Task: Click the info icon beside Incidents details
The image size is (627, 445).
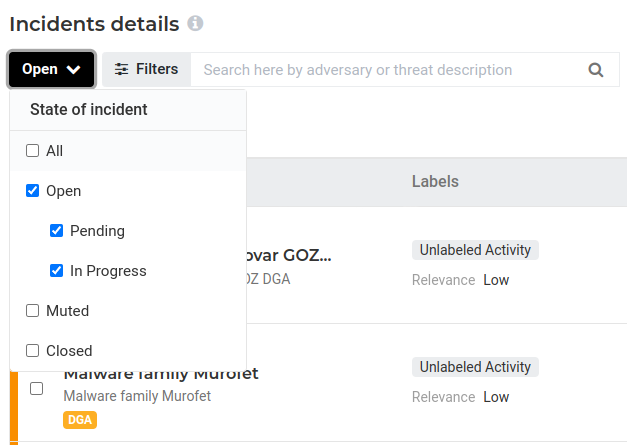Action: [196, 23]
